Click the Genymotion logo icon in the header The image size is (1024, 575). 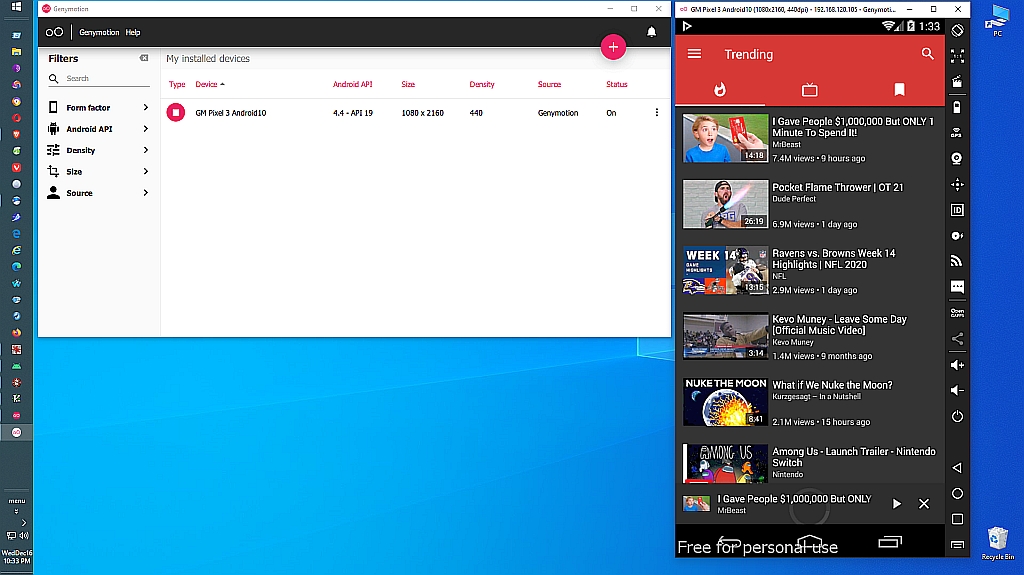54,32
